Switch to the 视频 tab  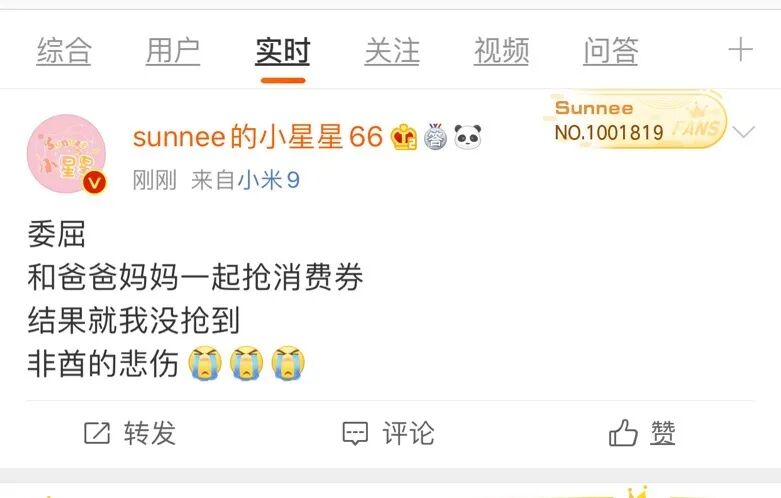click(x=501, y=51)
